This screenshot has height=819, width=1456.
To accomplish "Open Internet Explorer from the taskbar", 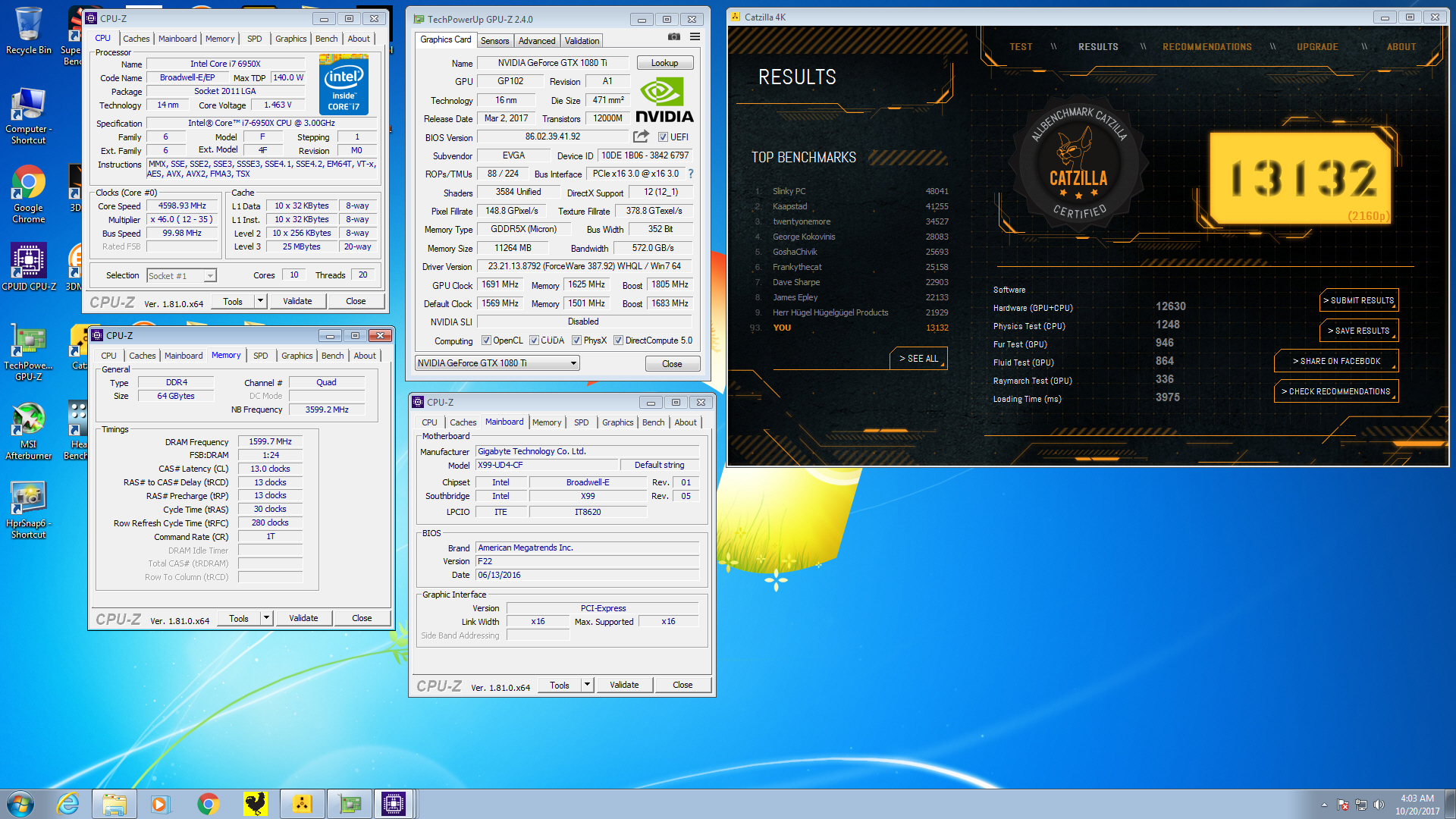I will pos(68,804).
